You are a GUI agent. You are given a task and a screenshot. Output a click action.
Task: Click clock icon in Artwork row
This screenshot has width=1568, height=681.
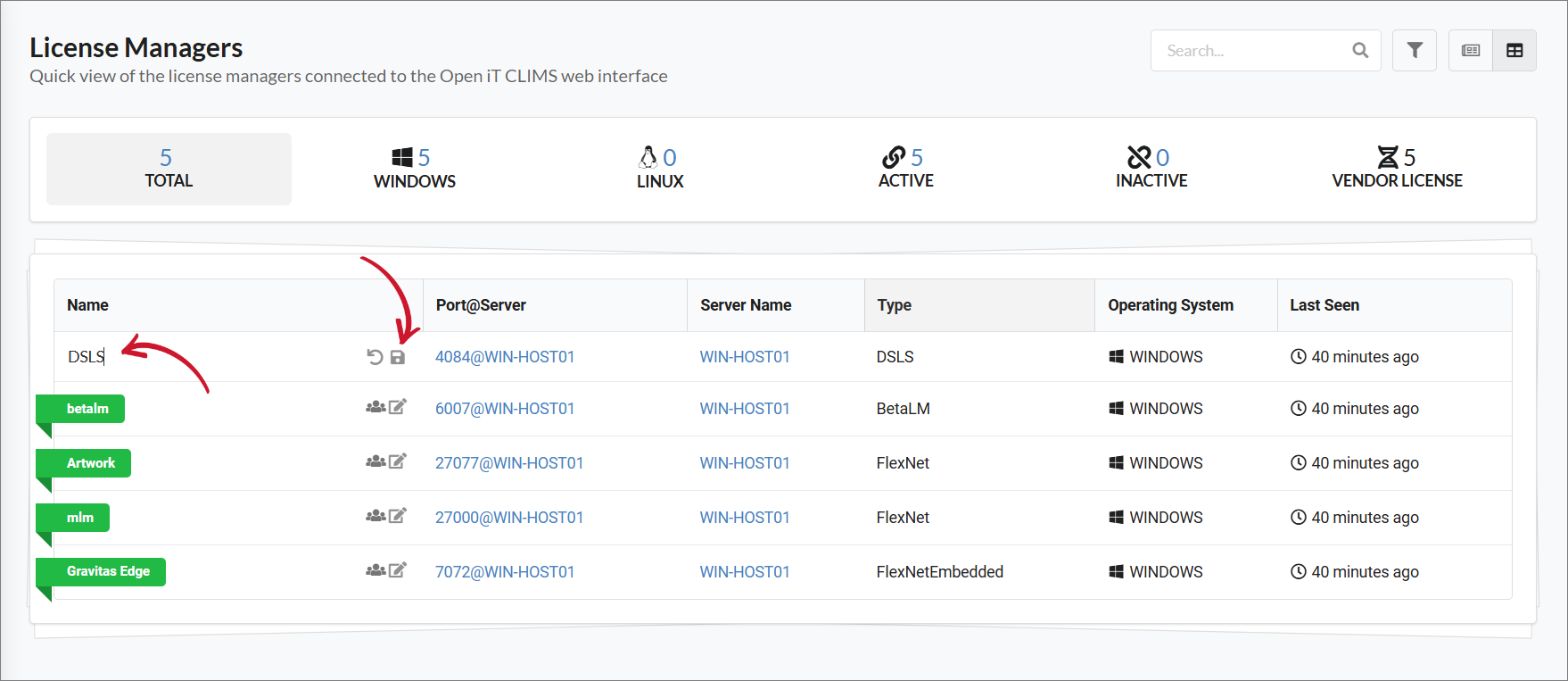click(x=1299, y=462)
